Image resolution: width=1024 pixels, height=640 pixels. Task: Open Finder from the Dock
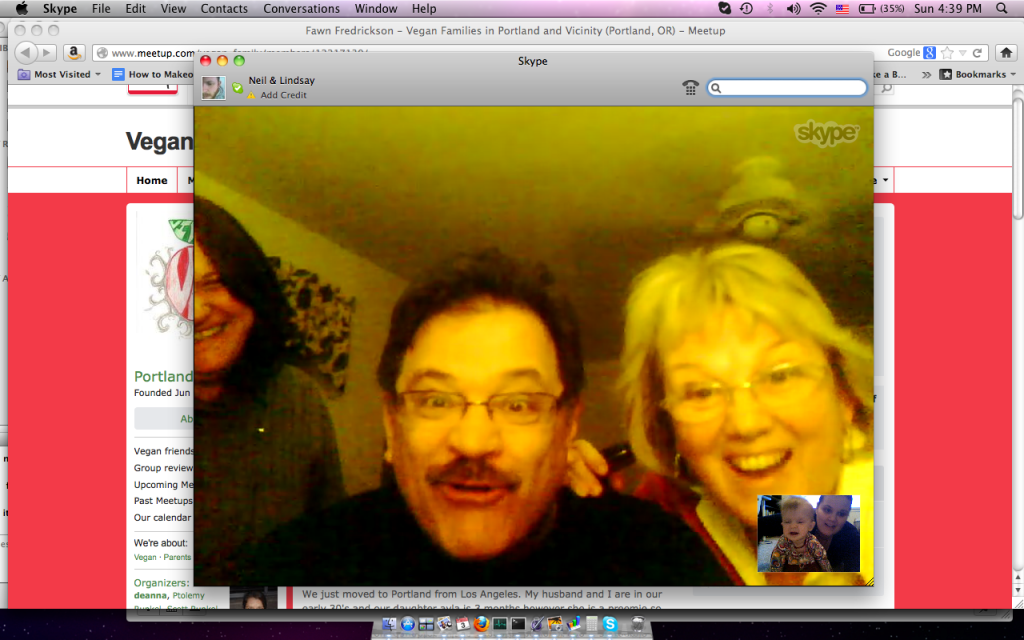pyautogui.click(x=389, y=624)
